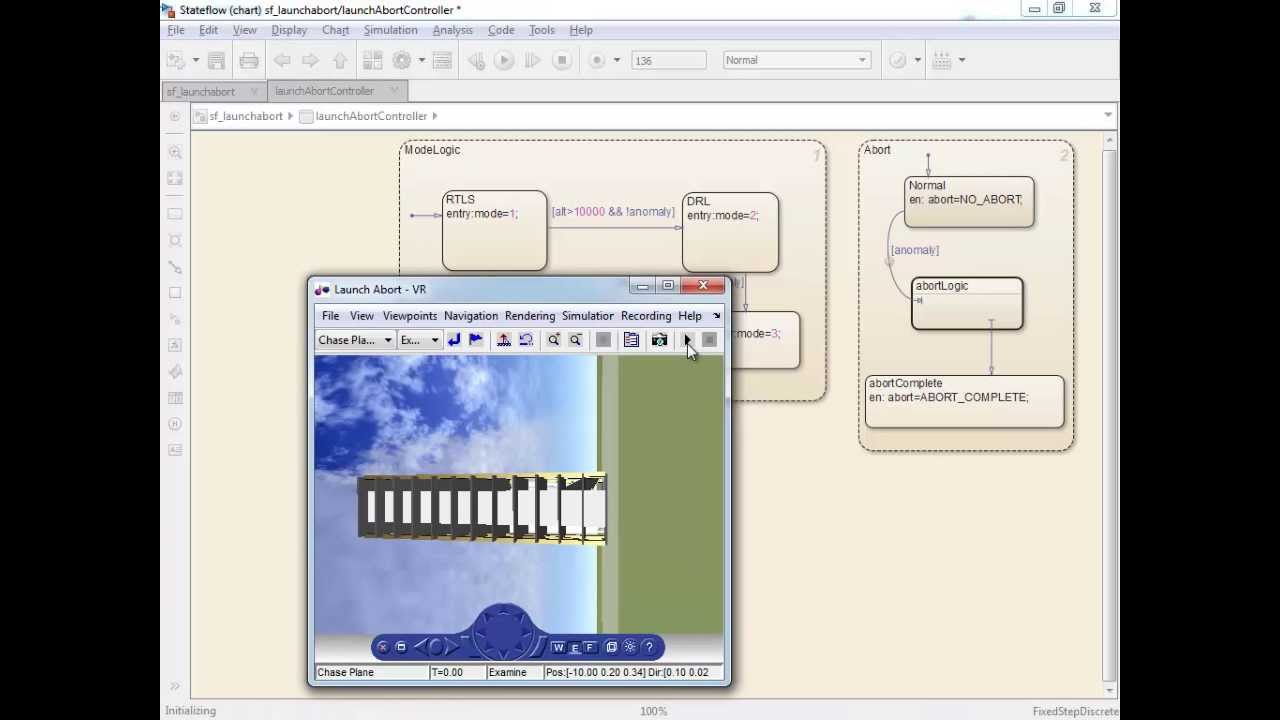The image size is (1280, 720).
Task: Click return to viewpoint arrow icon
Action: coord(454,340)
